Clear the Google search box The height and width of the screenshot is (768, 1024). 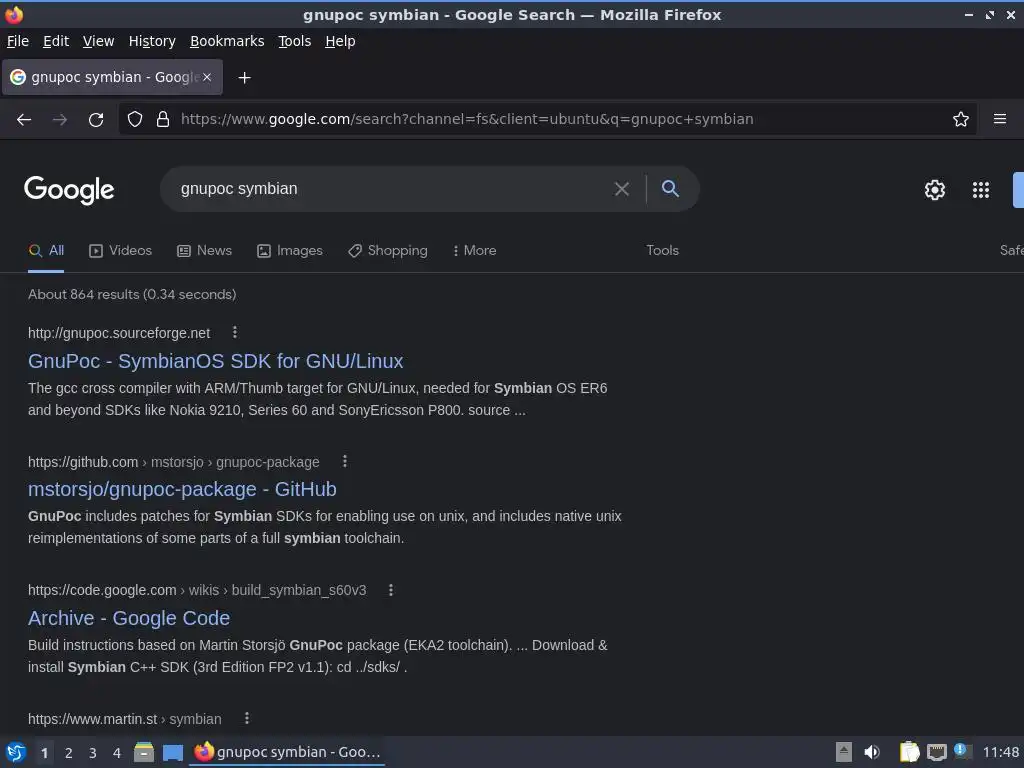coord(622,189)
